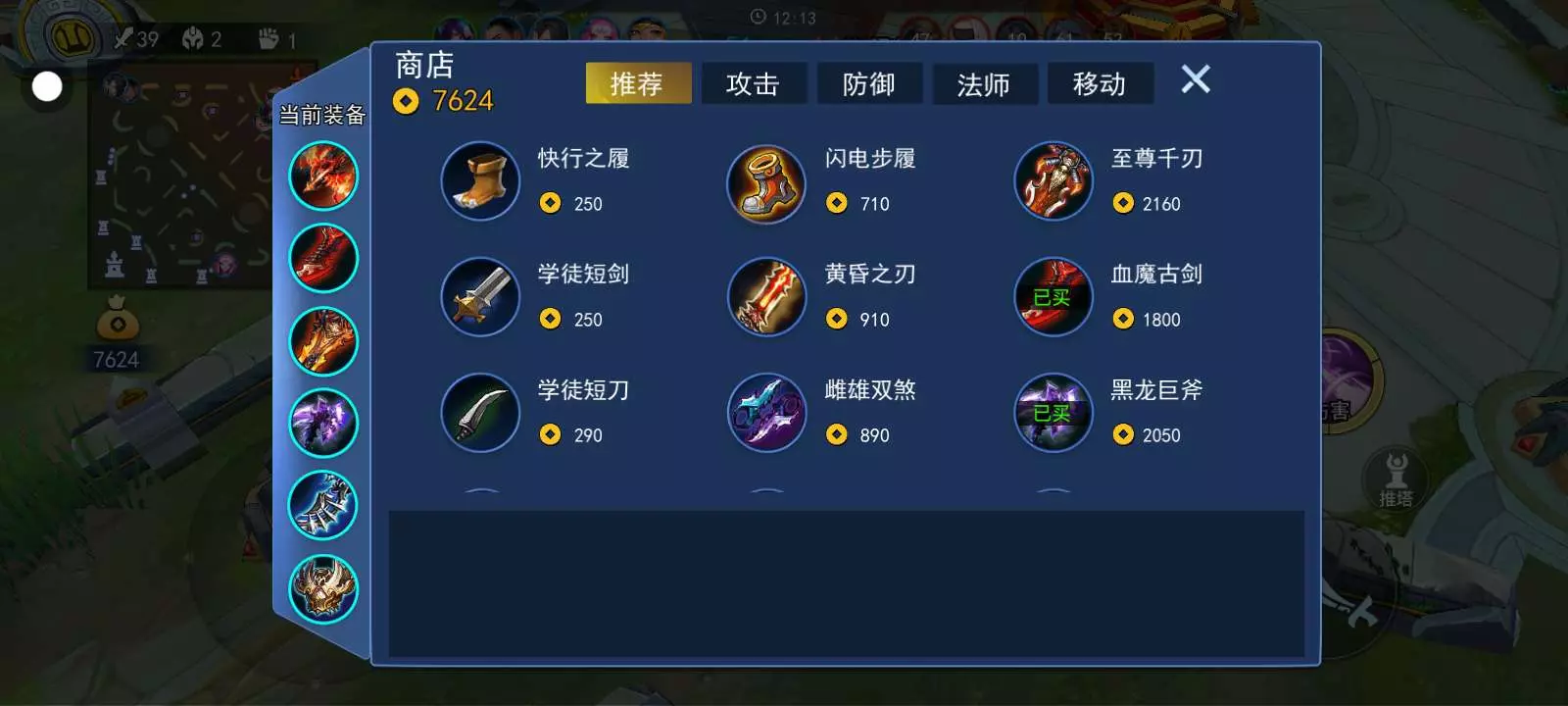Tap the purchased 黑龙巨斧 axe icon

1053,413
